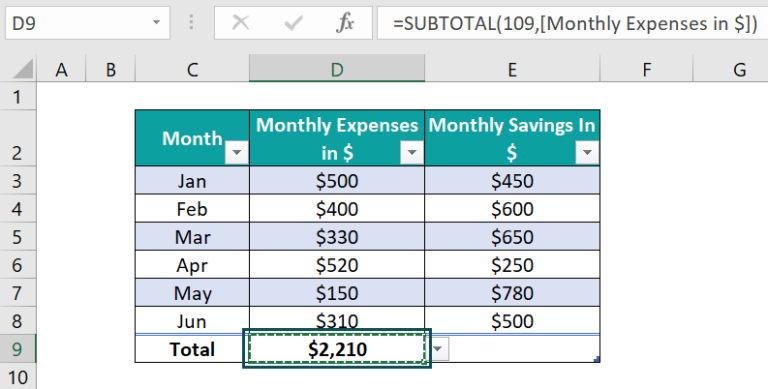The height and width of the screenshot is (389, 768).
Task: Click the Cancel X icon in formula bar
Action: 240,23
